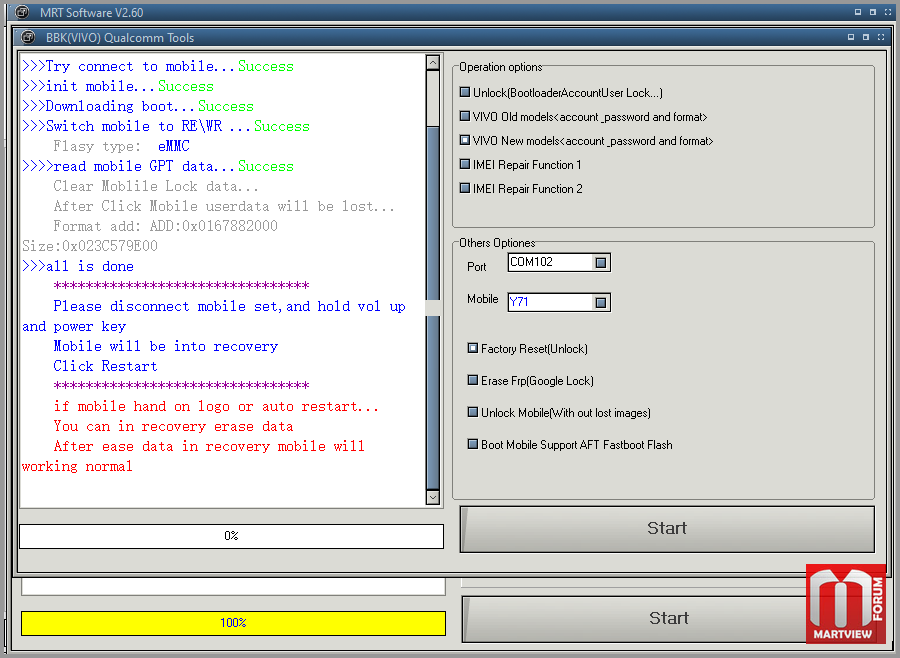Enable Unlock(BootloaderAccountUser Lock) option
900x658 pixels.
click(465, 93)
